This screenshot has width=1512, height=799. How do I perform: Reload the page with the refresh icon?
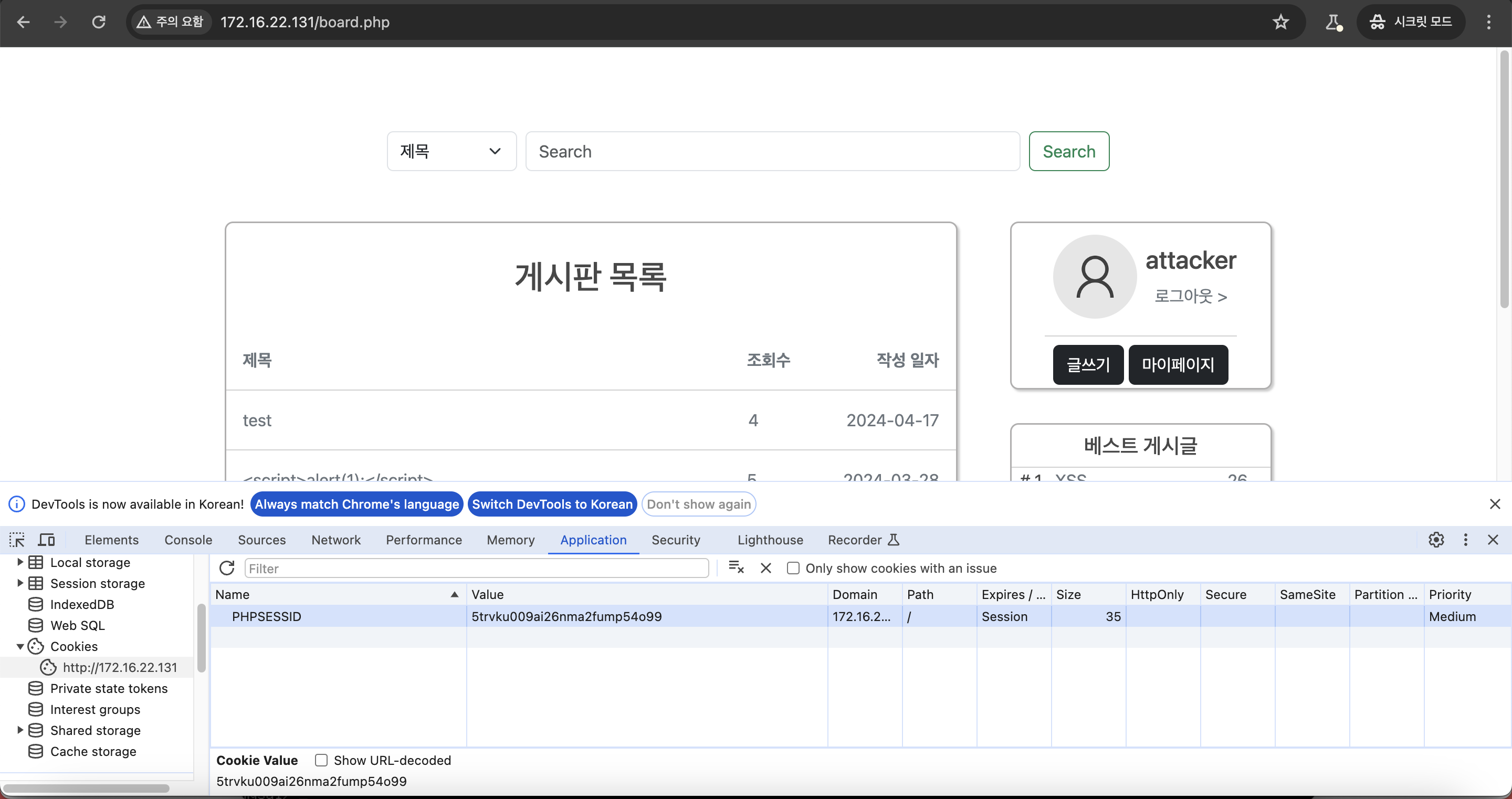coord(99,22)
